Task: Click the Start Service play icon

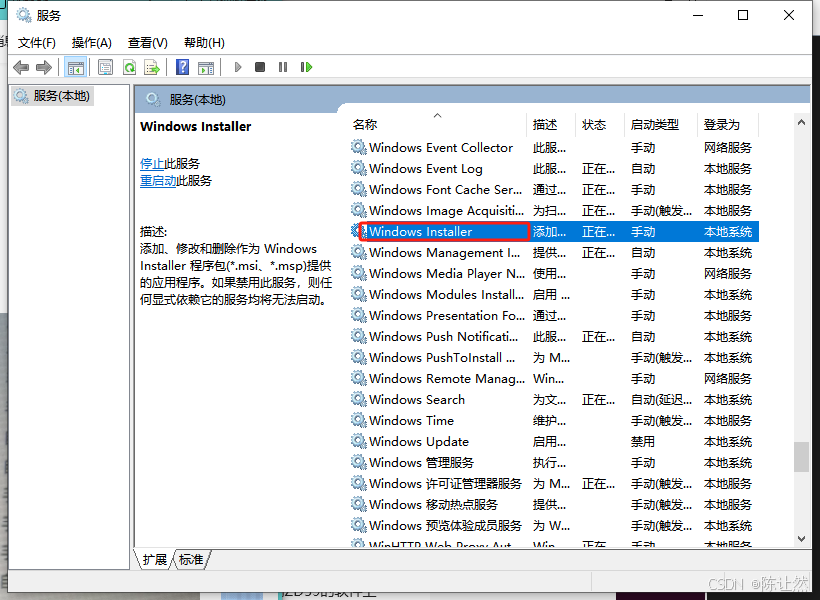Action: (x=238, y=67)
